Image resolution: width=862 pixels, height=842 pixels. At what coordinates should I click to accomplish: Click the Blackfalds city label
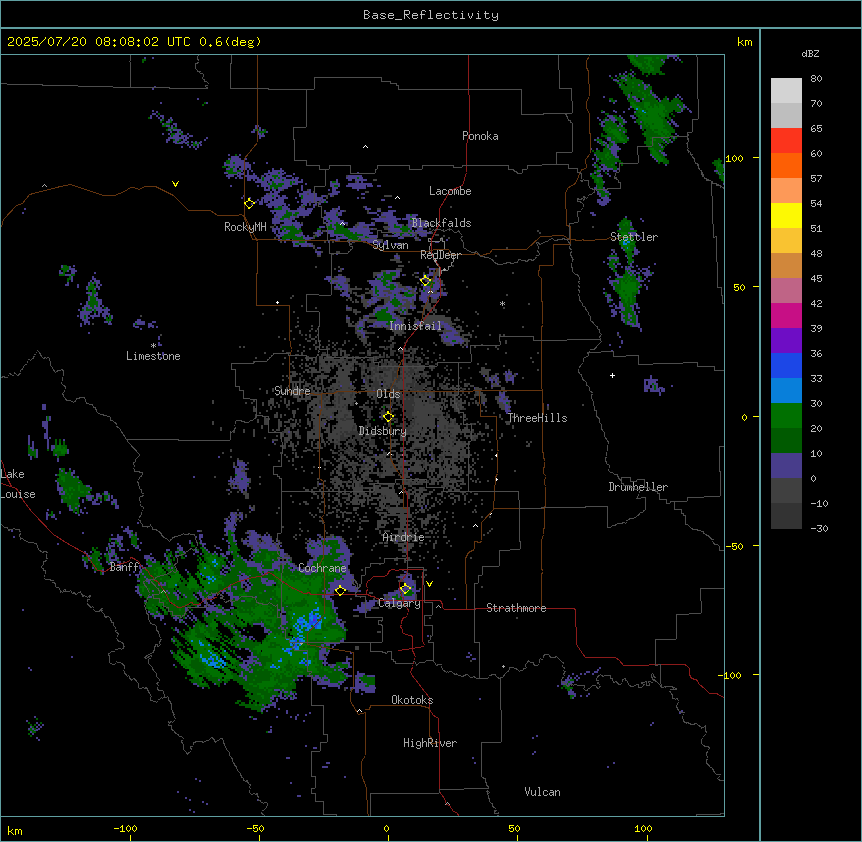(x=441, y=223)
